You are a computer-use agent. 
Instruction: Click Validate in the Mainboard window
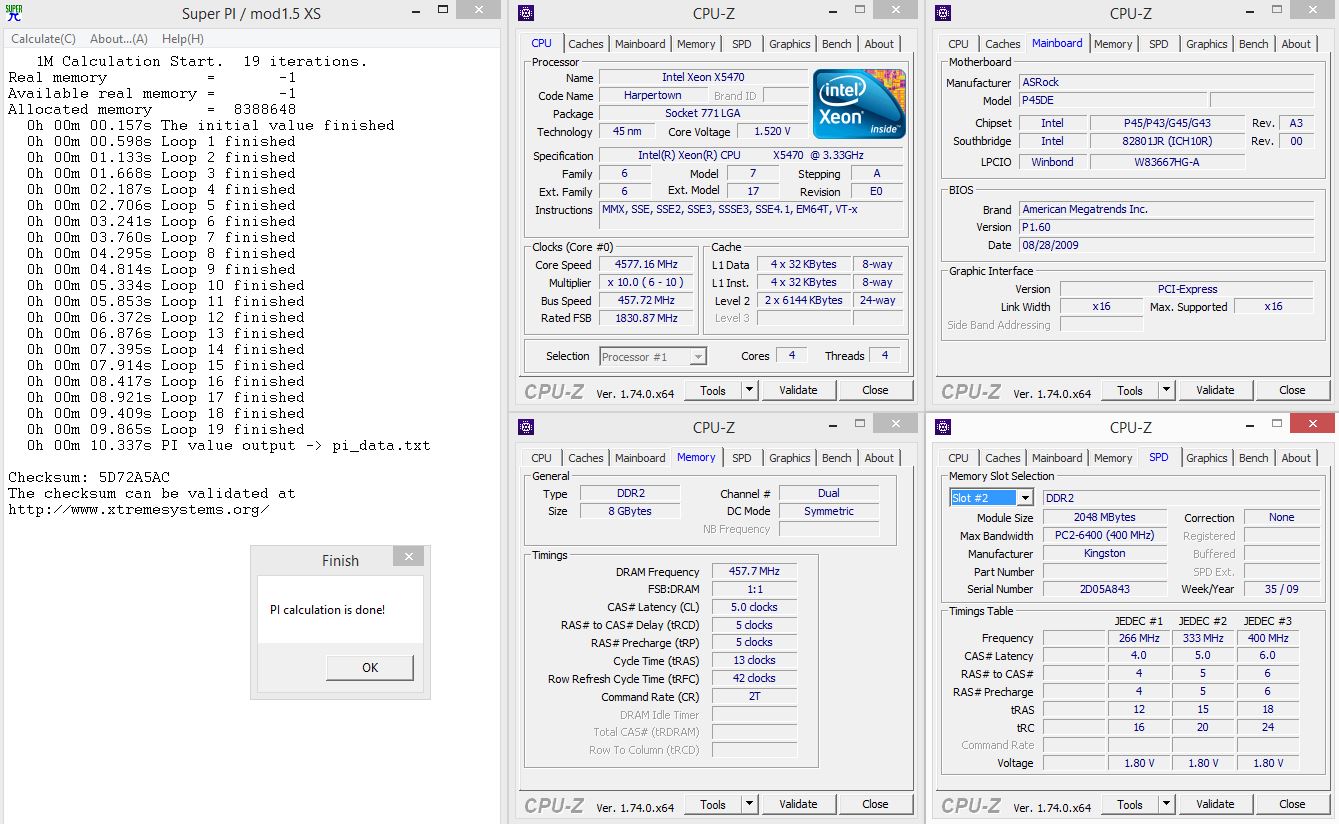[x=1215, y=390]
